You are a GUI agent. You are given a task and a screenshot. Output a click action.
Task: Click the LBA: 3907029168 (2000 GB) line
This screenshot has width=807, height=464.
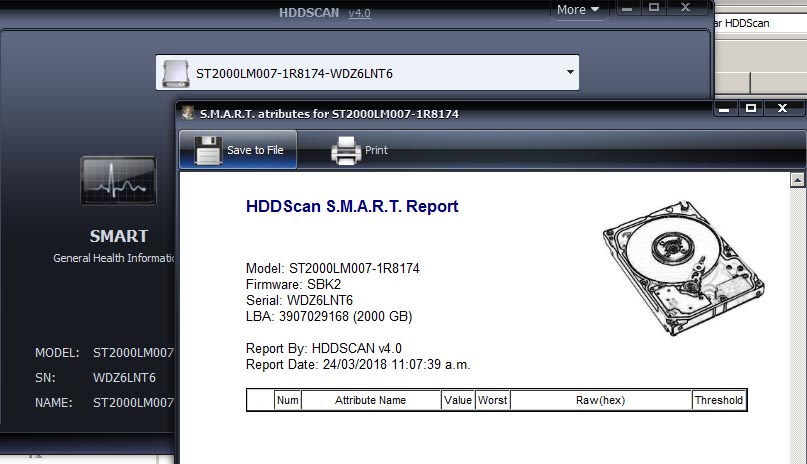[329, 316]
